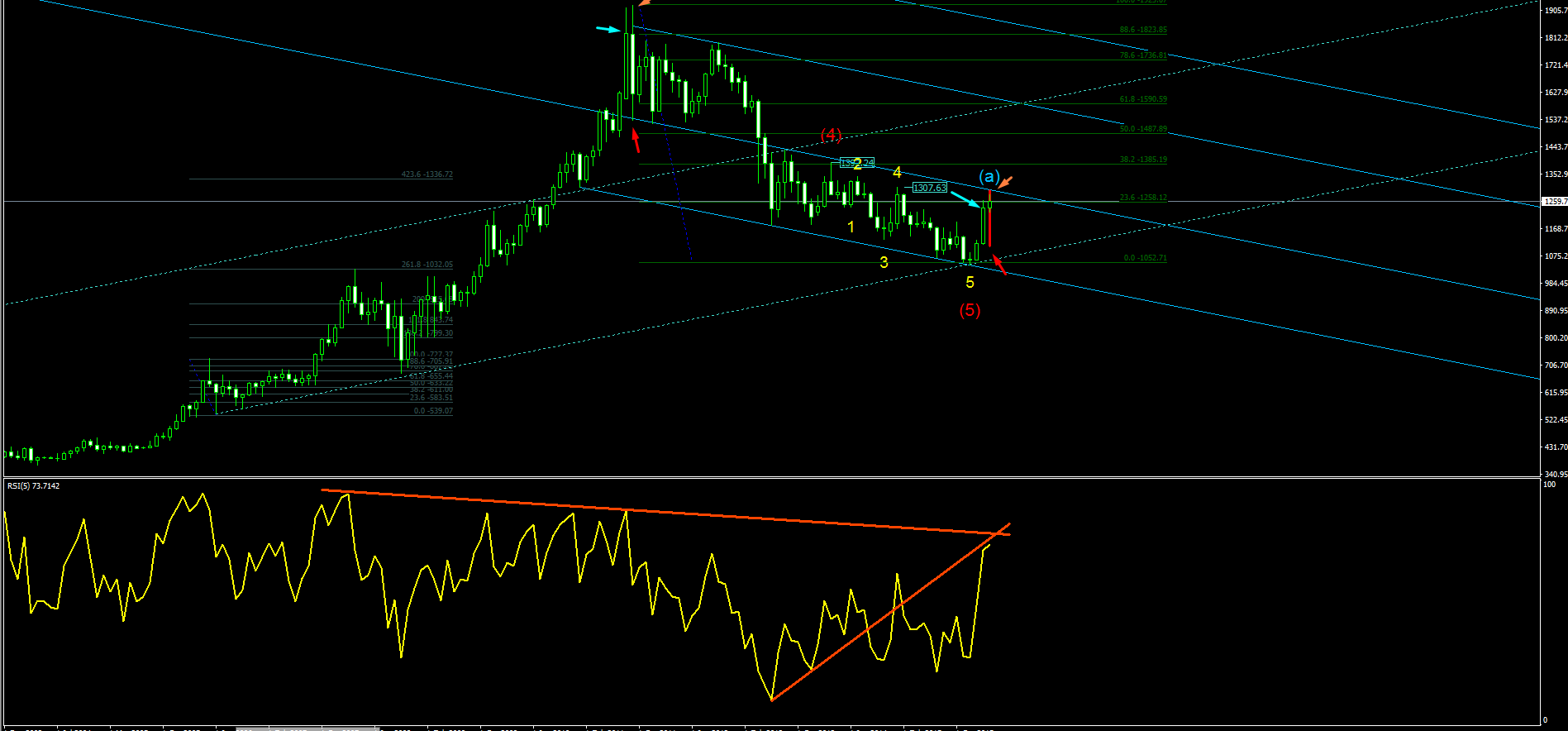Select the 1627.9 price axis value
This screenshot has height=731, width=1568.
pyautogui.click(x=1555, y=93)
